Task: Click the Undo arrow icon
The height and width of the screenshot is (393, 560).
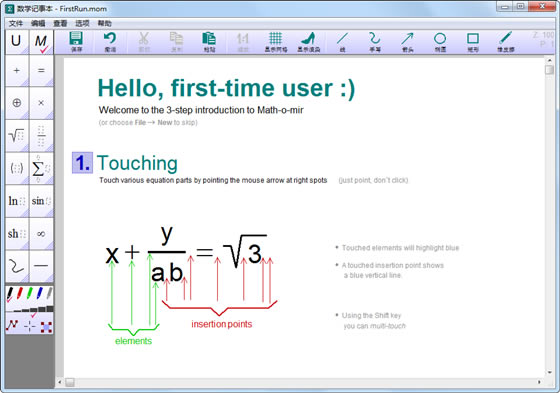Action: tap(110, 41)
